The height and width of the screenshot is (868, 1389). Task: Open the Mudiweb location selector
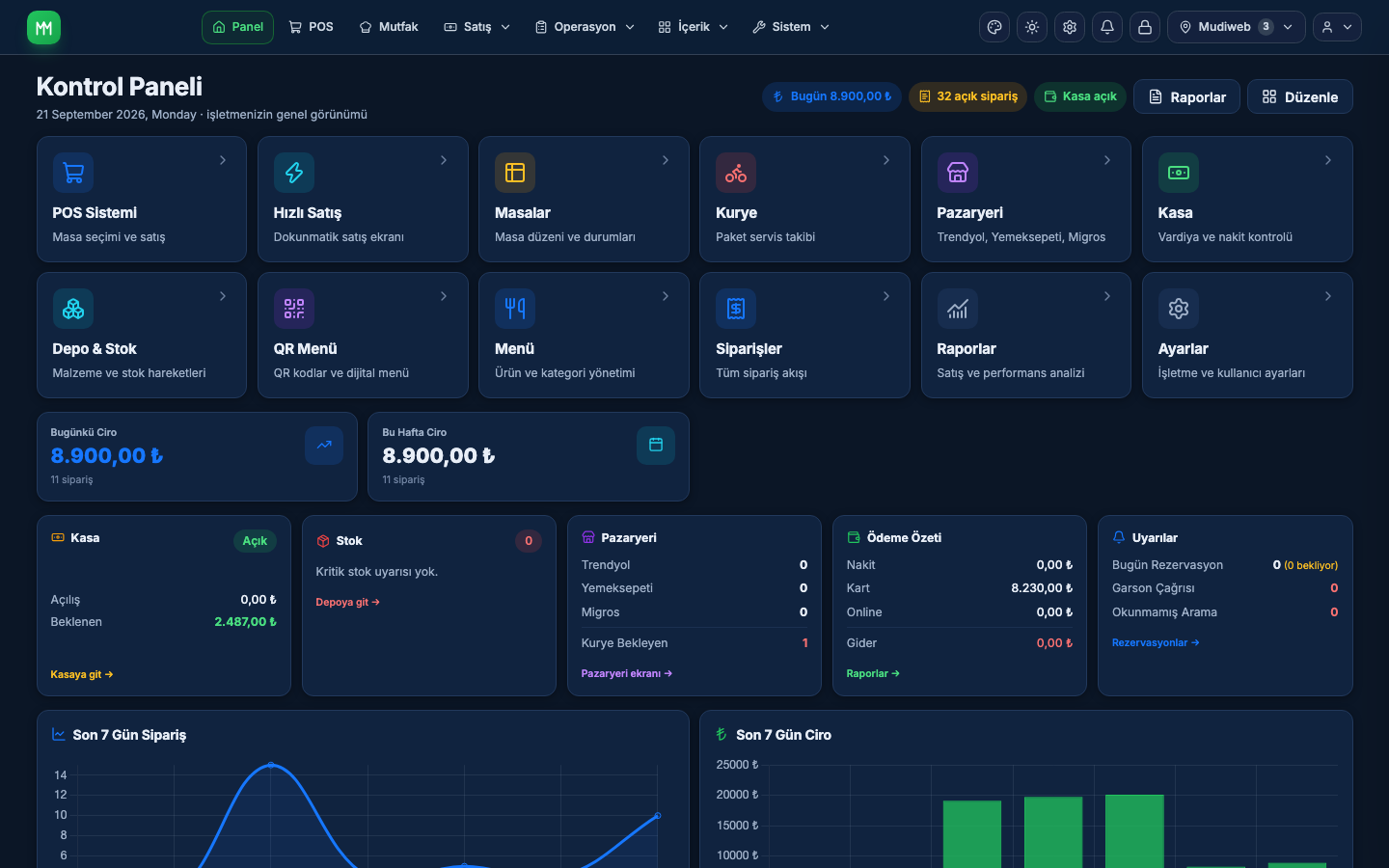(x=1237, y=27)
